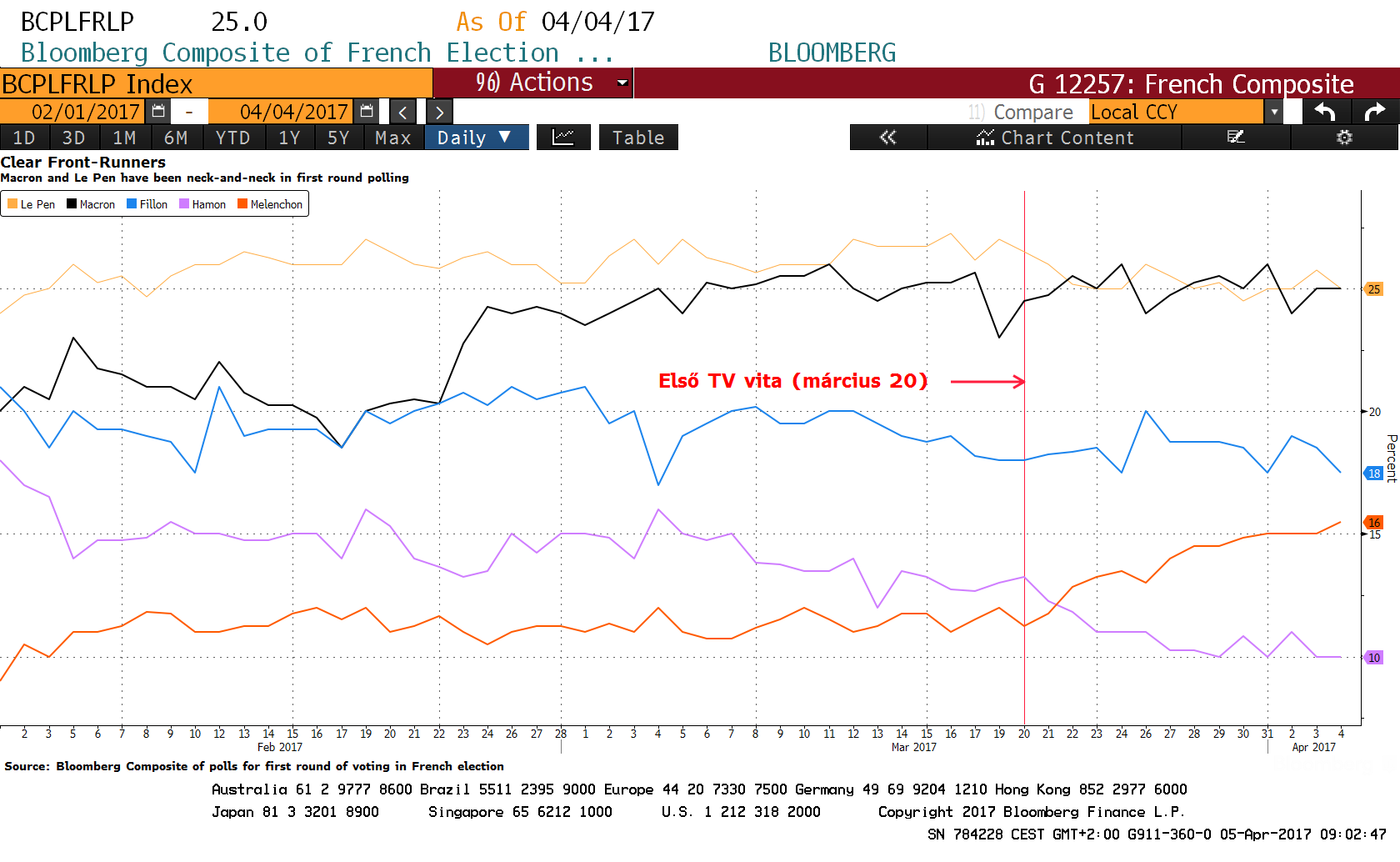Select the 3D range tab
The height and width of the screenshot is (862, 1400).
[74, 138]
